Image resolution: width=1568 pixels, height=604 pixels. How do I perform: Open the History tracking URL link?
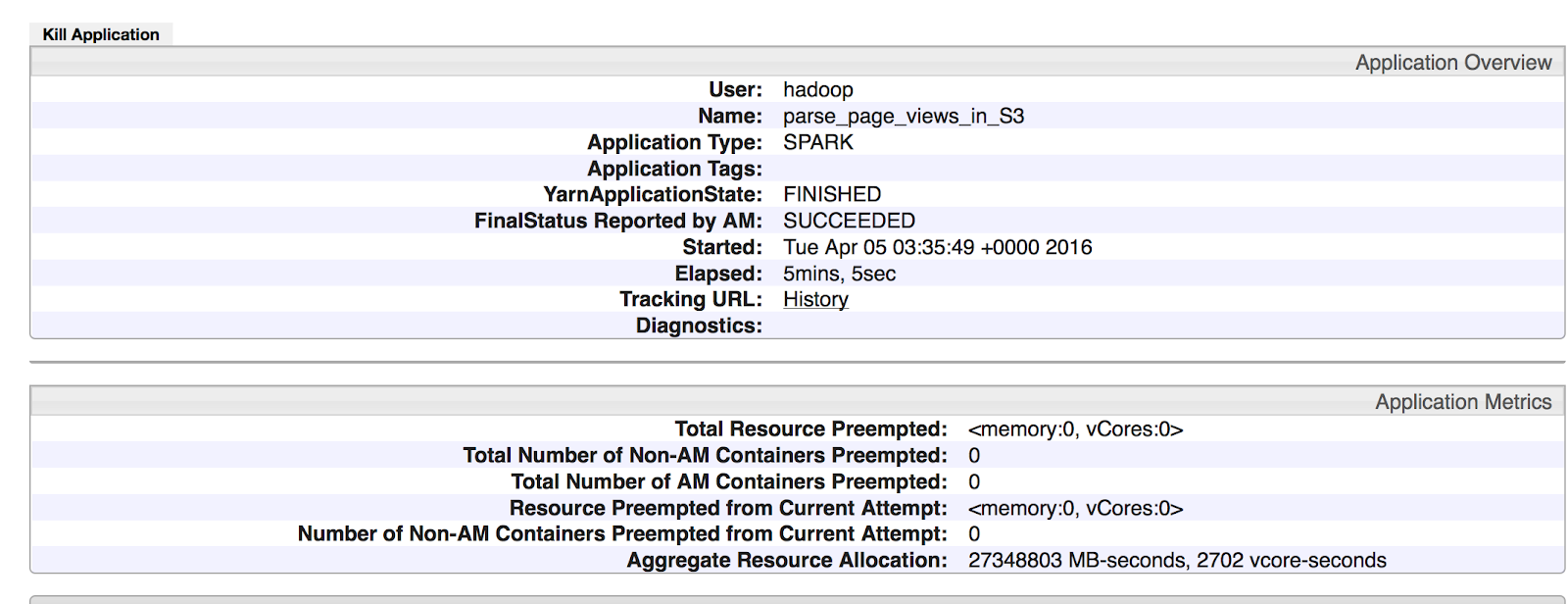[x=815, y=299]
